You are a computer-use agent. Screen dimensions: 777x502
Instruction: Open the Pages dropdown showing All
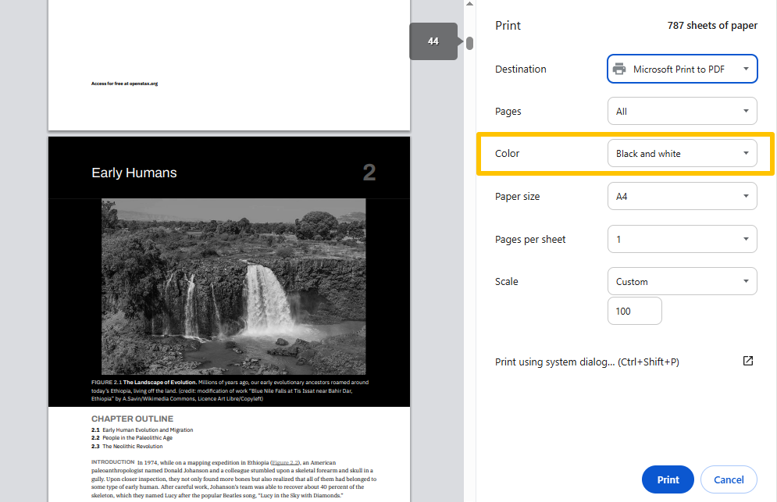(682, 111)
